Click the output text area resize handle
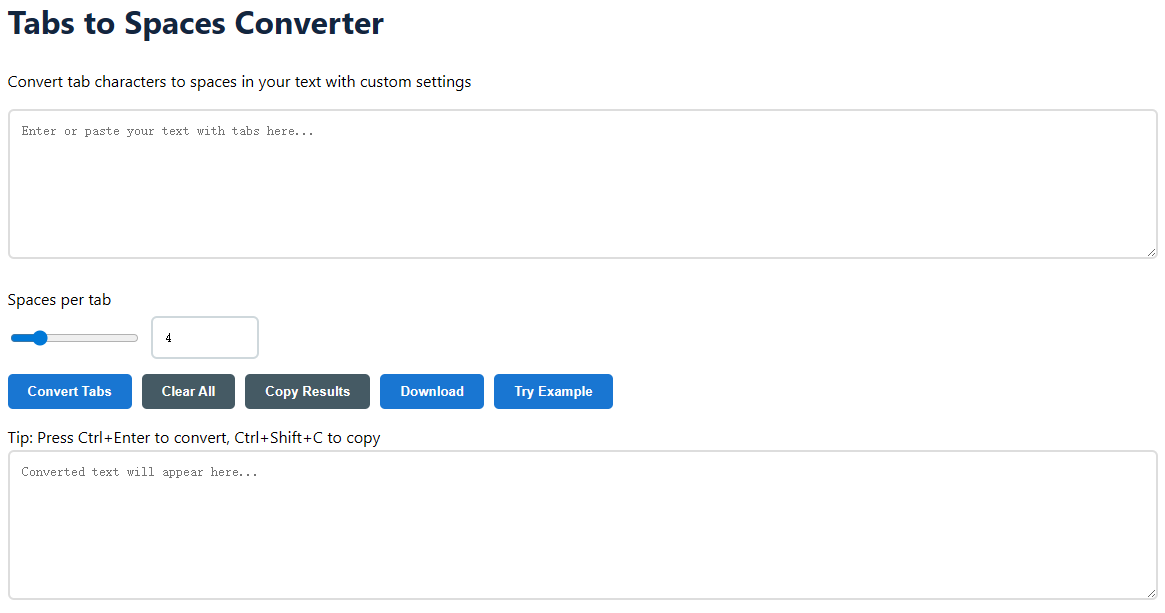This screenshot has width=1165, height=613. [1151, 593]
